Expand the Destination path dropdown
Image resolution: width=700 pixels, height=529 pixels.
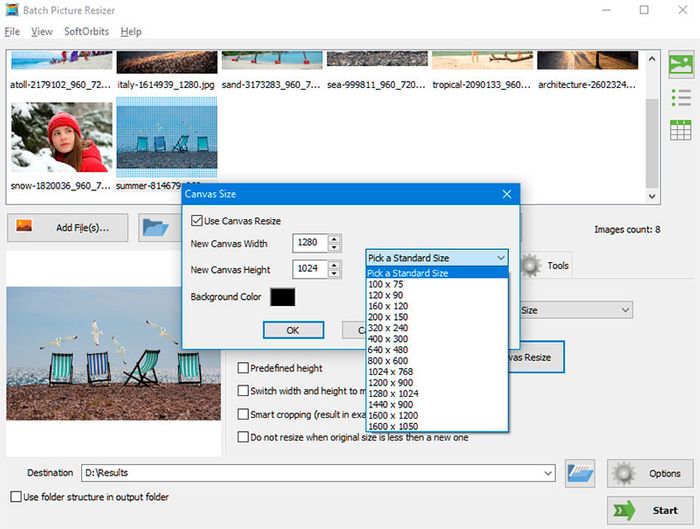pyautogui.click(x=547, y=473)
